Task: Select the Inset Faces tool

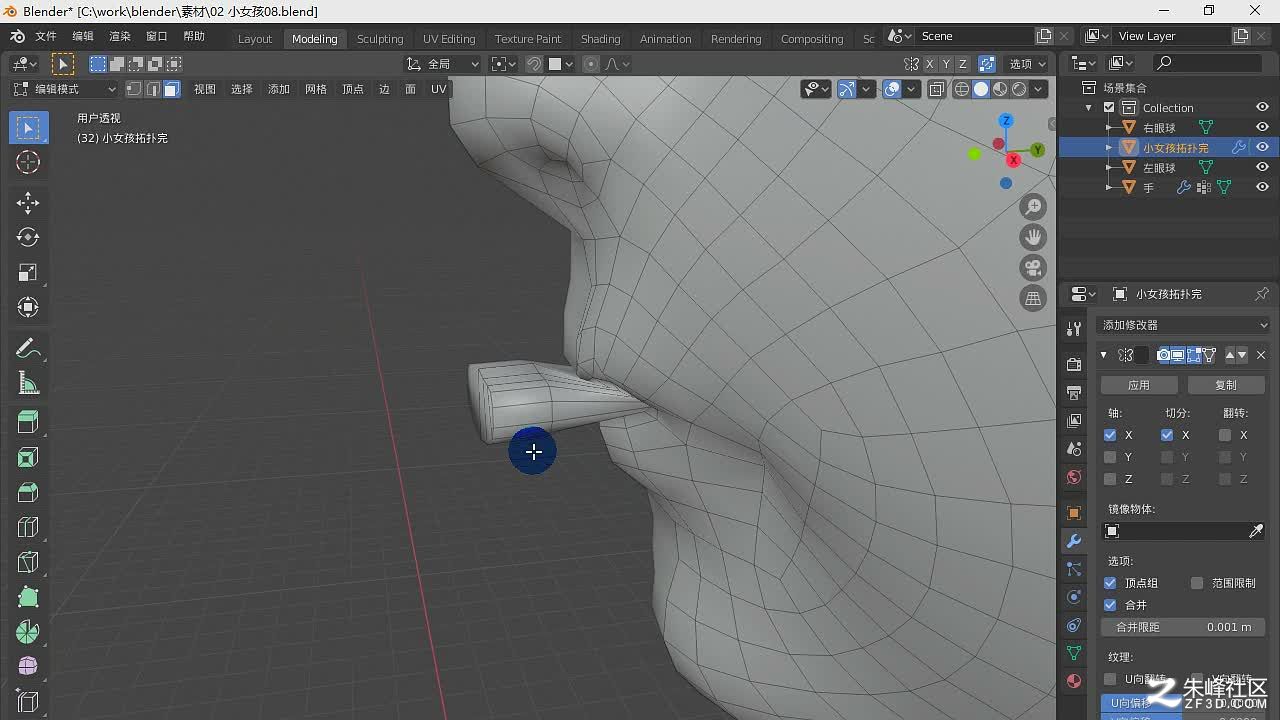Action: (x=28, y=458)
